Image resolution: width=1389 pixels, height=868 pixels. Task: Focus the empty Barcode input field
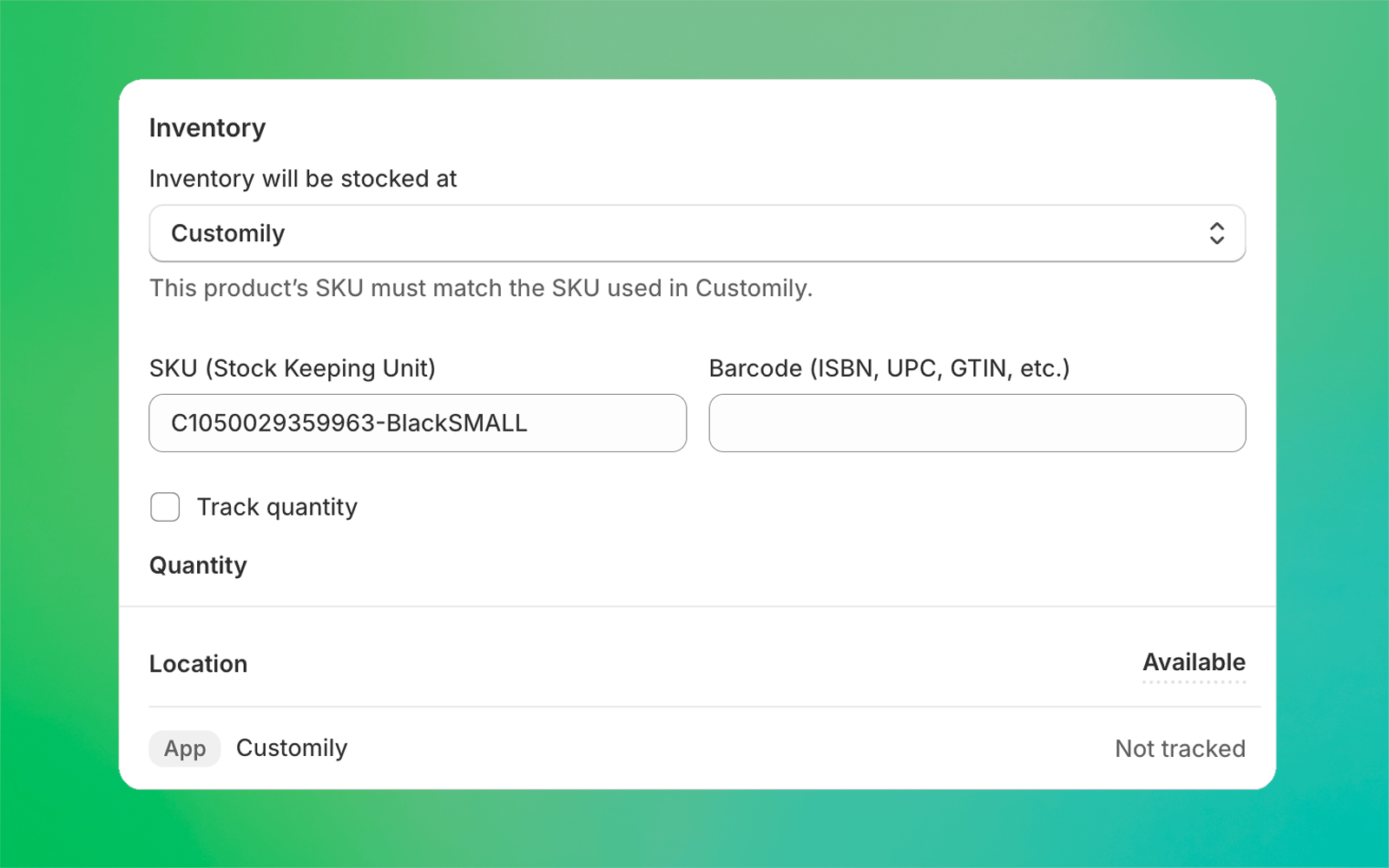(x=977, y=424)
